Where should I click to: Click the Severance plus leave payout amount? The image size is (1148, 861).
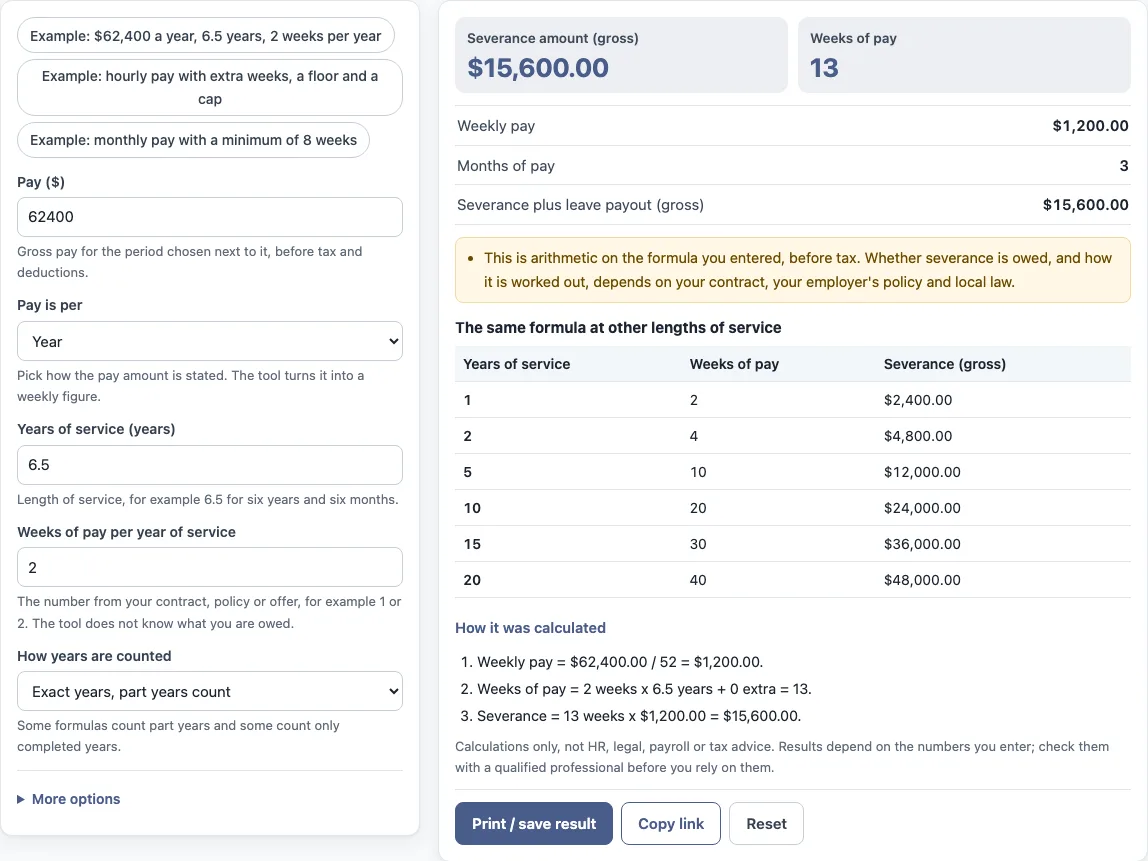click(1086, 205)
